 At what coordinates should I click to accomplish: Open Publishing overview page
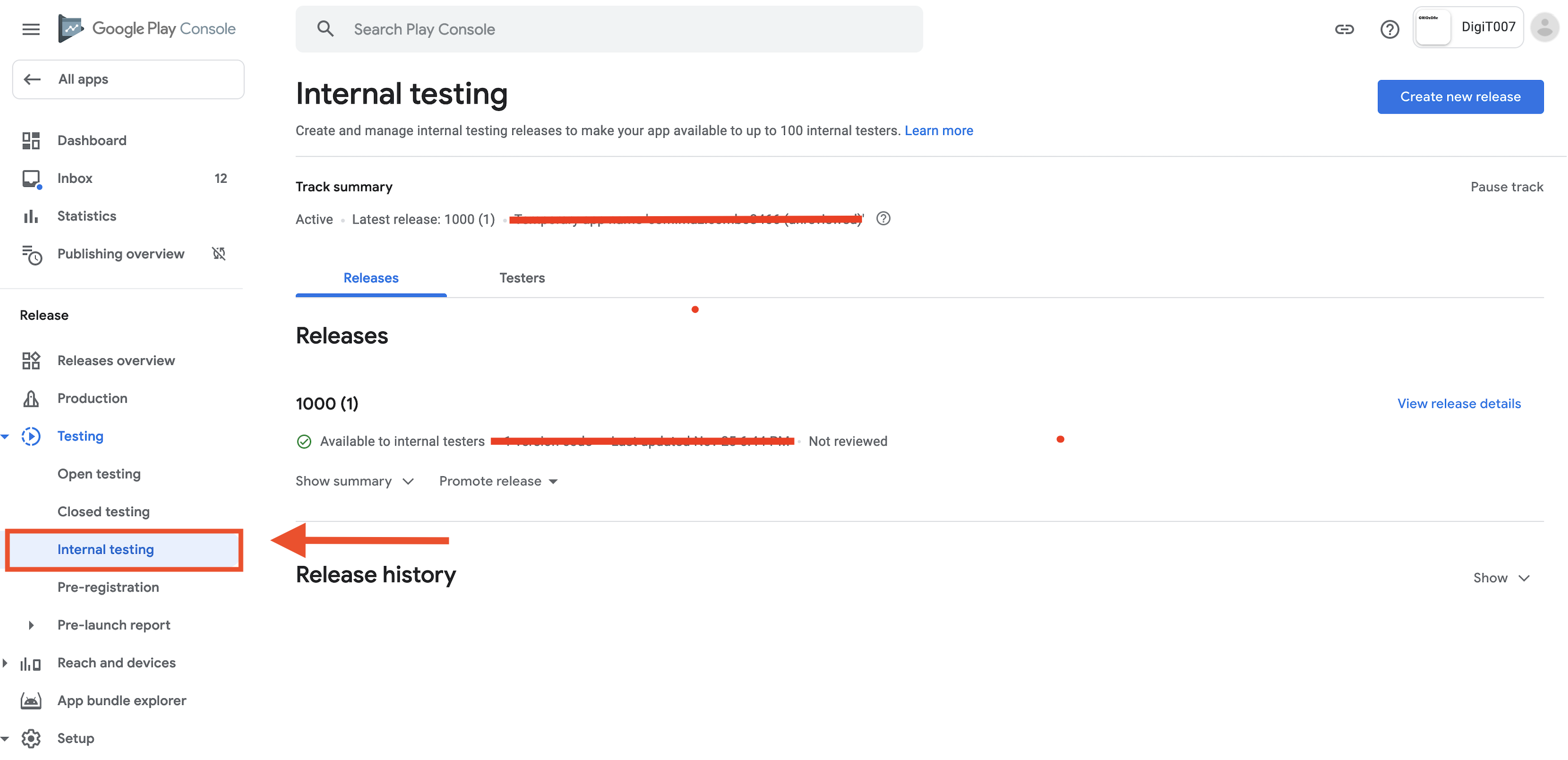(x=120, y=254)
